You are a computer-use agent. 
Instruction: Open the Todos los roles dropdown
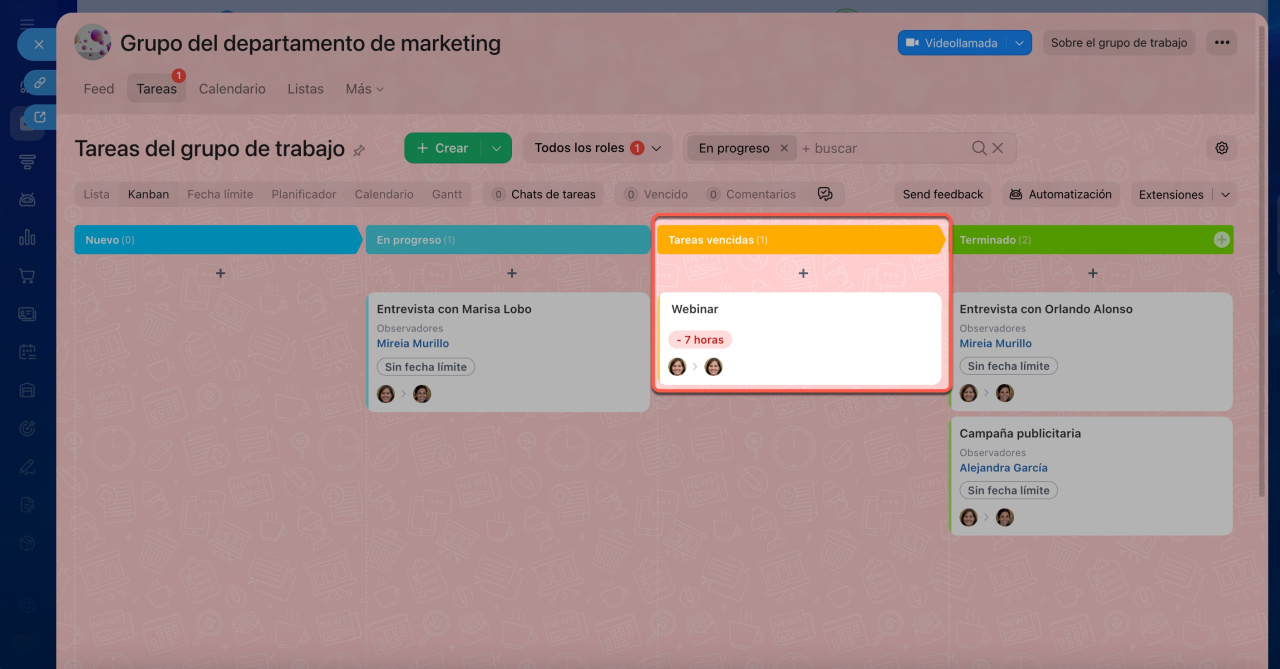pos(597,148)
